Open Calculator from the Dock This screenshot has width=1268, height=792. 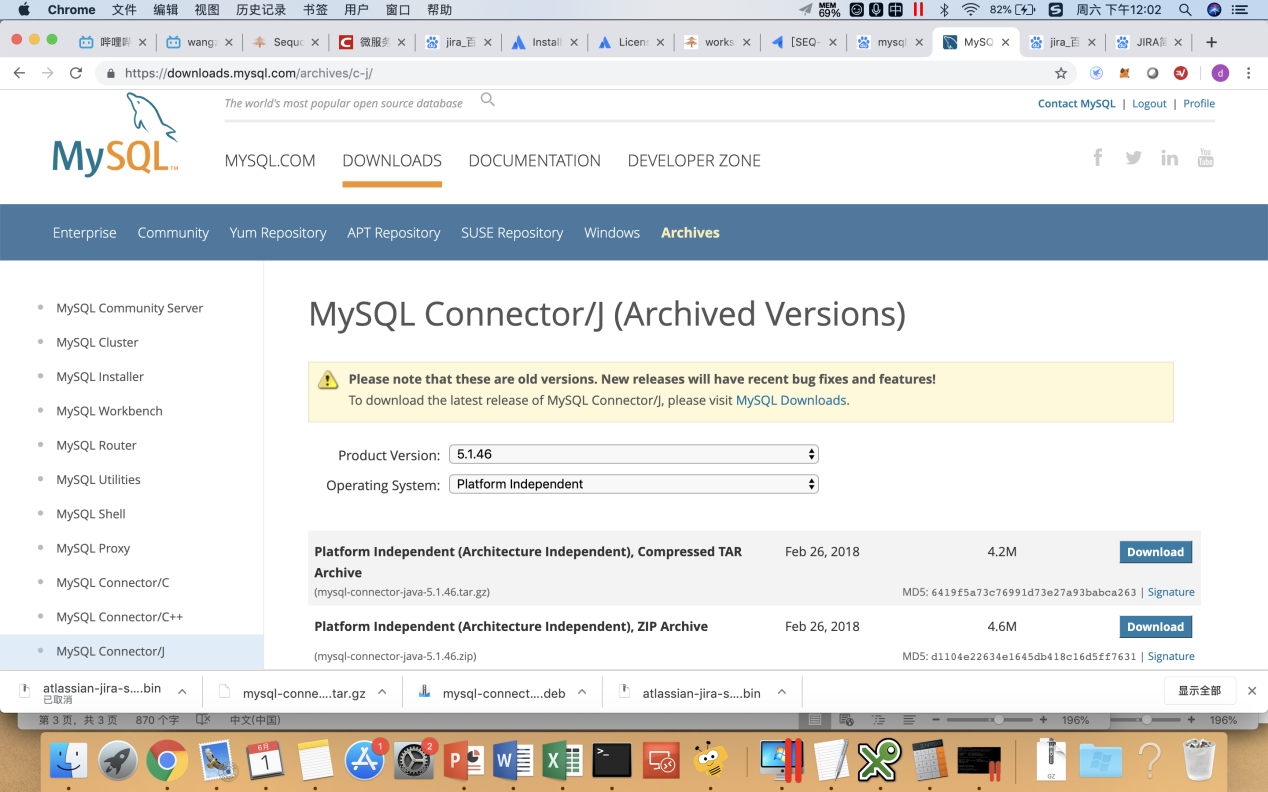929,762
